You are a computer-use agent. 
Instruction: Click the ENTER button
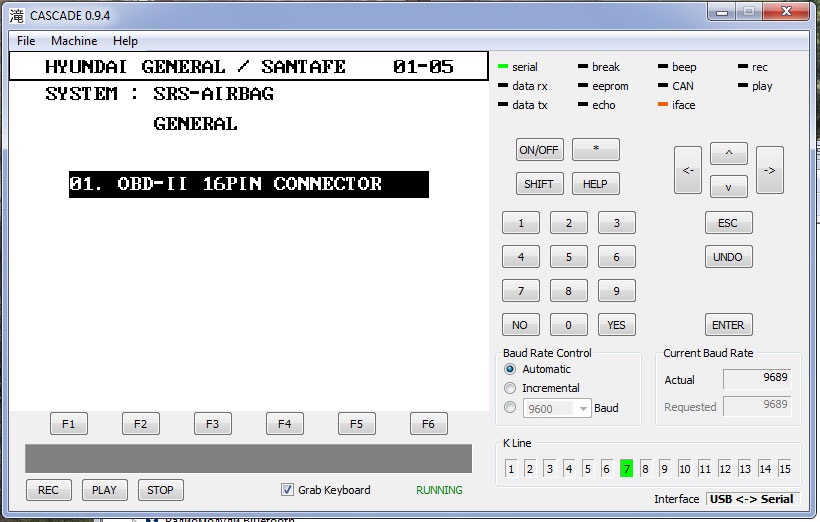pos(728,325)
